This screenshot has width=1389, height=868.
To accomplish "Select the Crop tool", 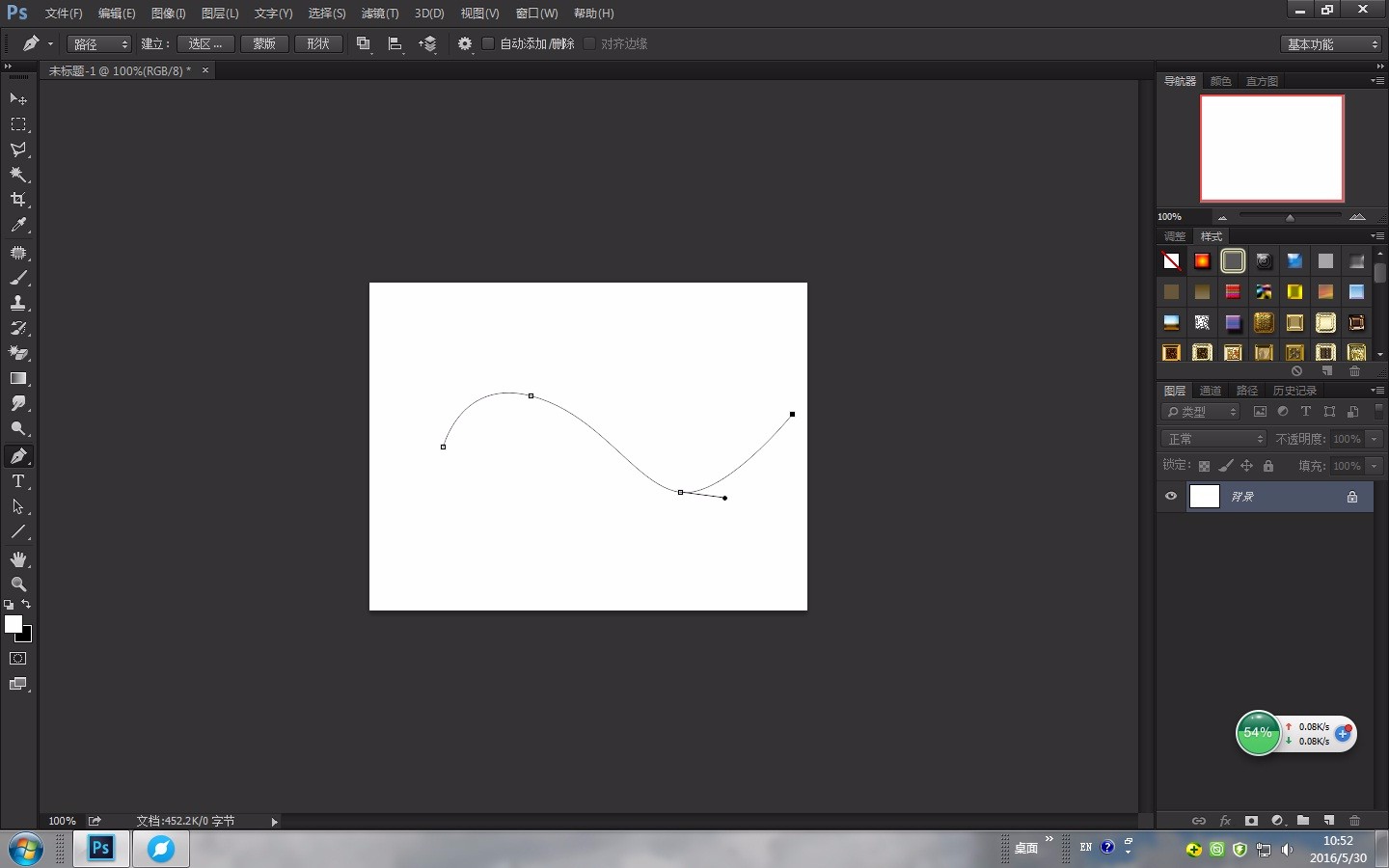I will pyautogui.click(x=18, y=200).
